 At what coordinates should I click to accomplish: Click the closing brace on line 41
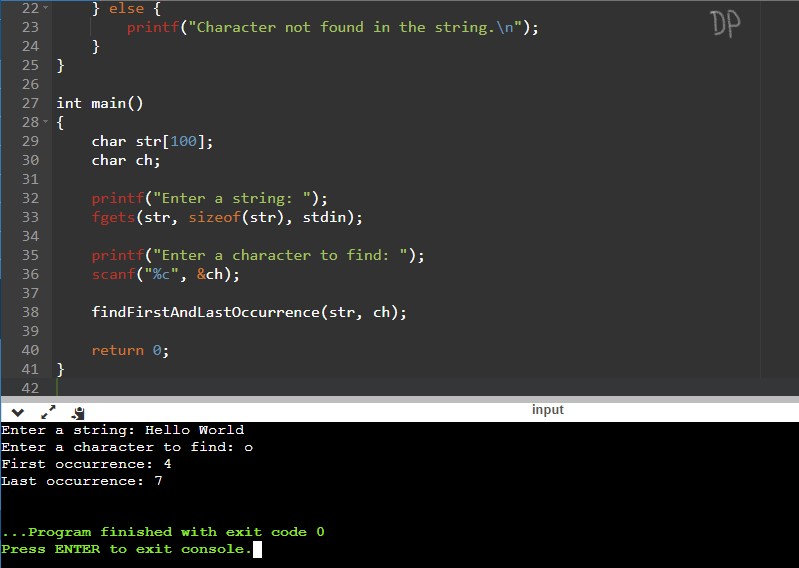tap(60, 369)
